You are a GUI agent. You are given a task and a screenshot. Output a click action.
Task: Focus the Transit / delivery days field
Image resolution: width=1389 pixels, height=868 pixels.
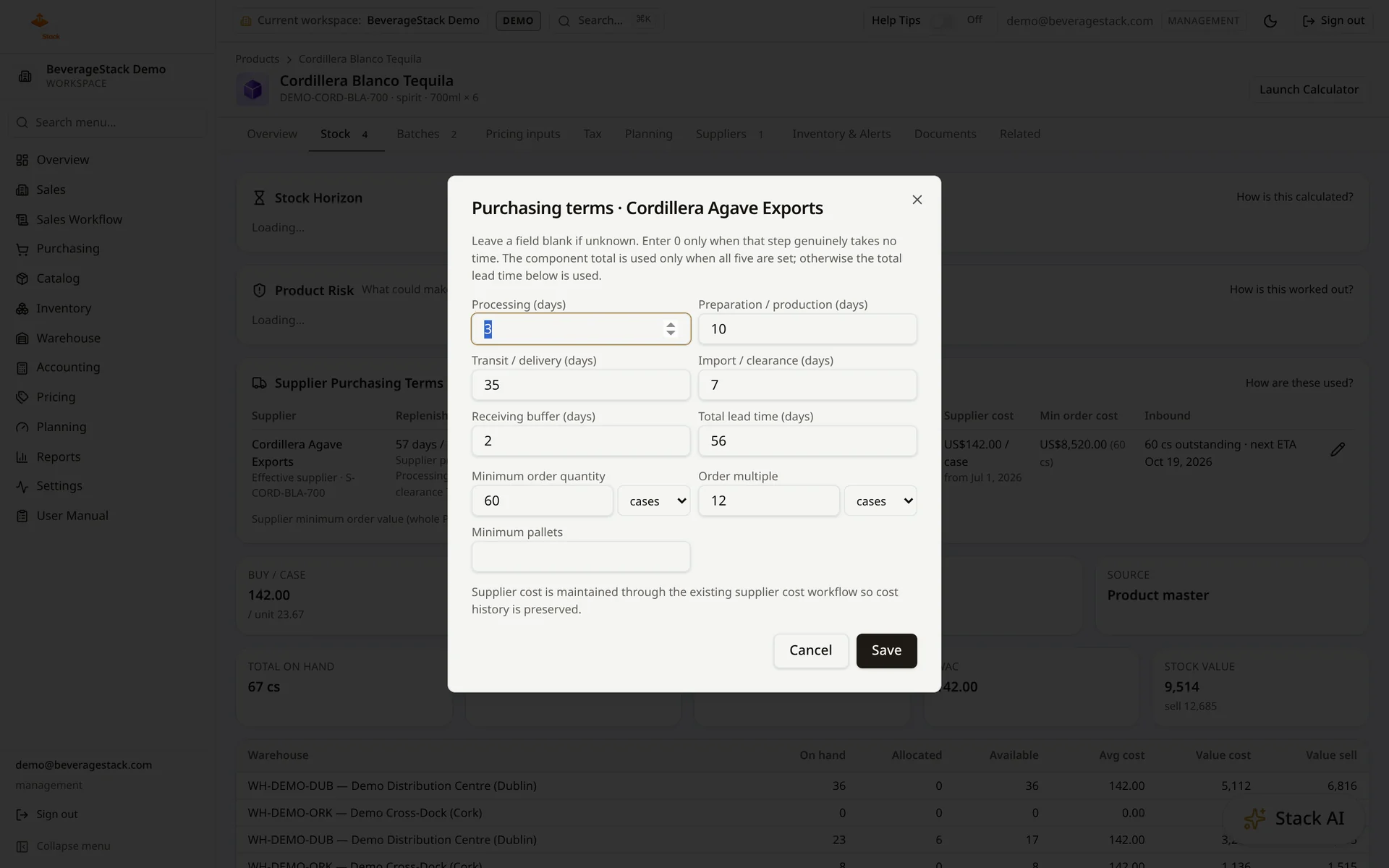click(x=580, y=385)
